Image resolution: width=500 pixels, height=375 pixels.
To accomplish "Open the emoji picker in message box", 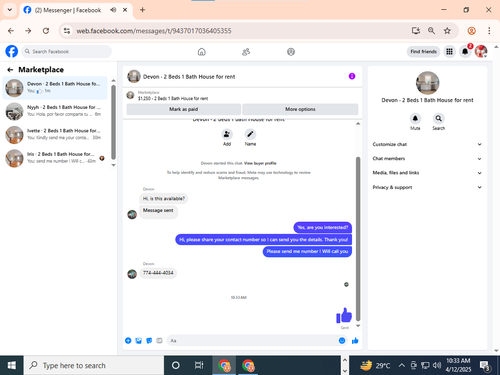I will point(342,340).
